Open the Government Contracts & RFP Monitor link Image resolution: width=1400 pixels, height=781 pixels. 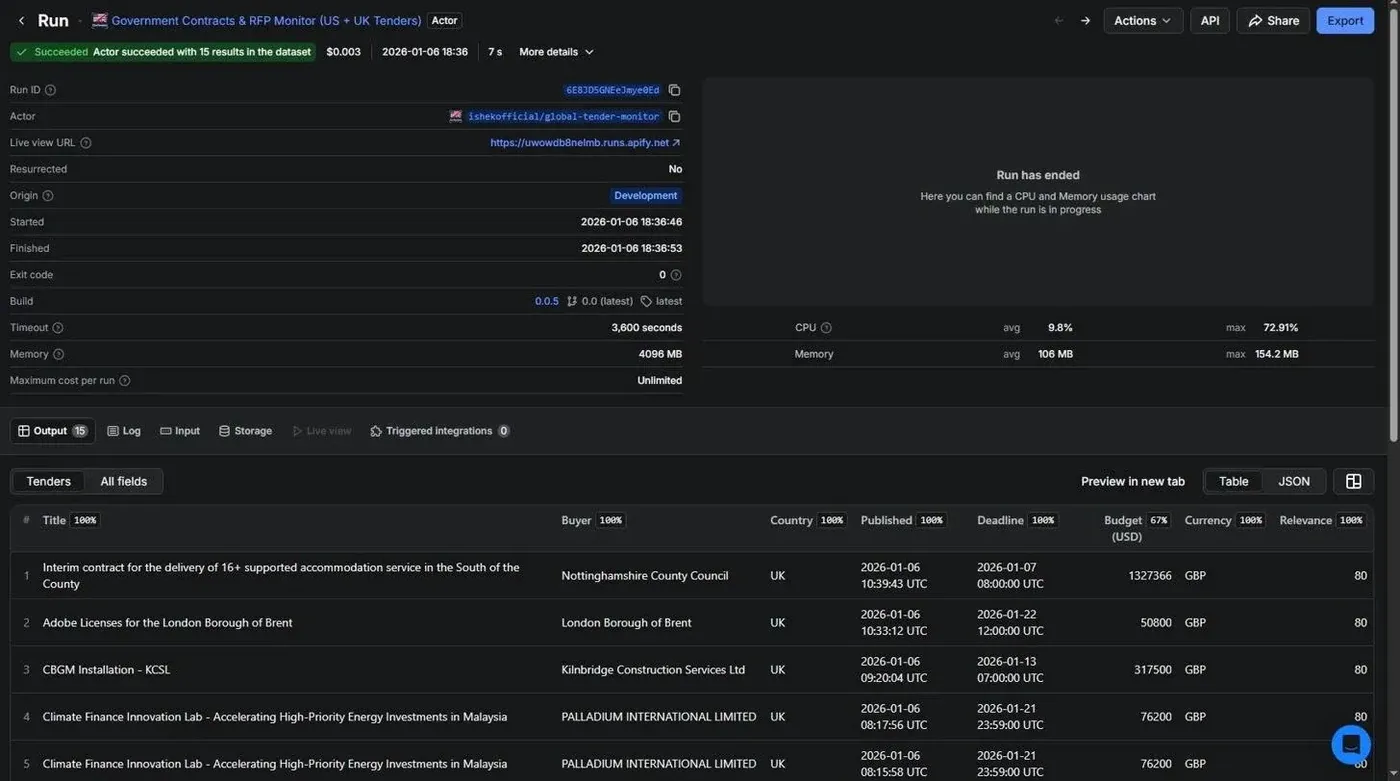pyautogui.click(x=266, y=20)
